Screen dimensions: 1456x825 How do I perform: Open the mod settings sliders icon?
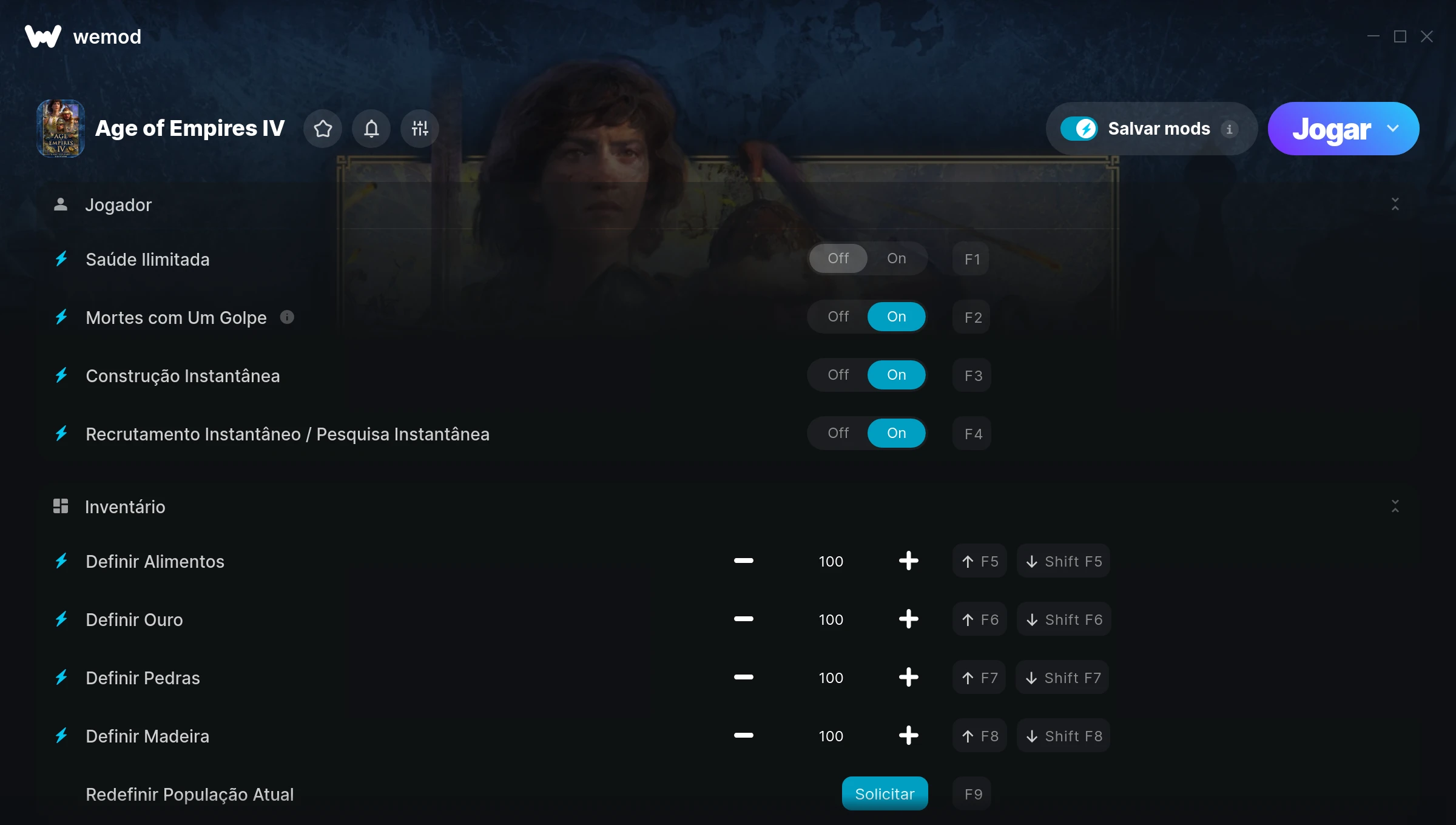pos(420,129)
